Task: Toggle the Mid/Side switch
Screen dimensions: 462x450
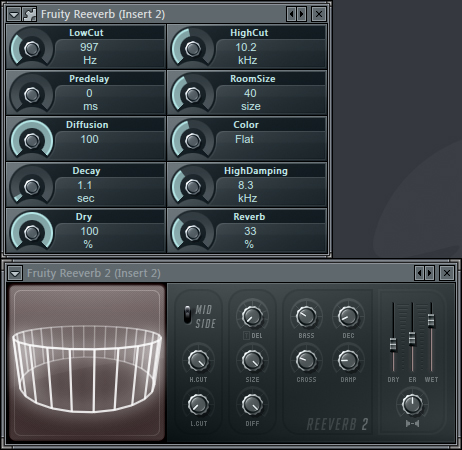Action: (x=188, y=314)
